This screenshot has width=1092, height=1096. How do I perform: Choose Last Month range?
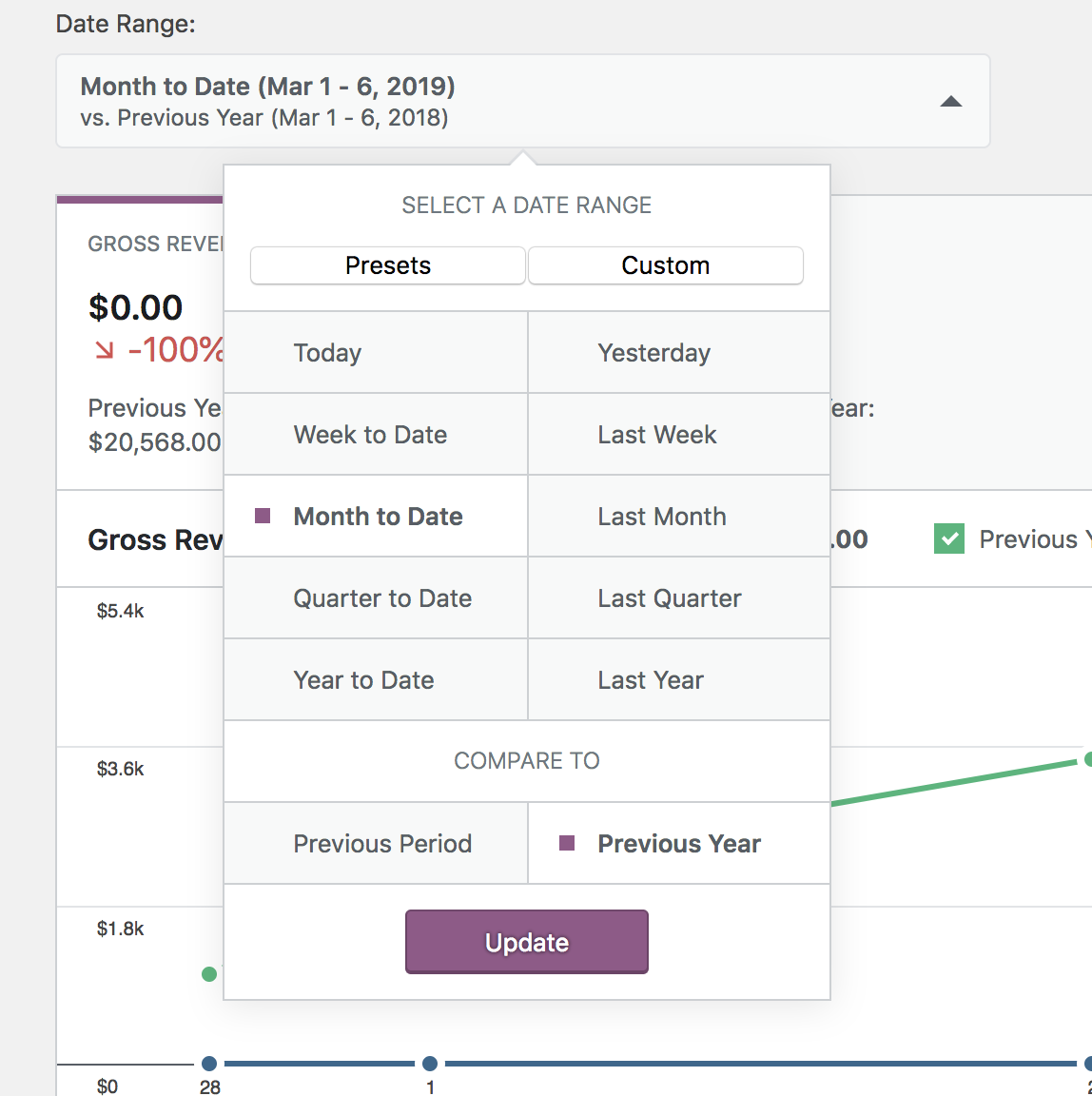679,516
